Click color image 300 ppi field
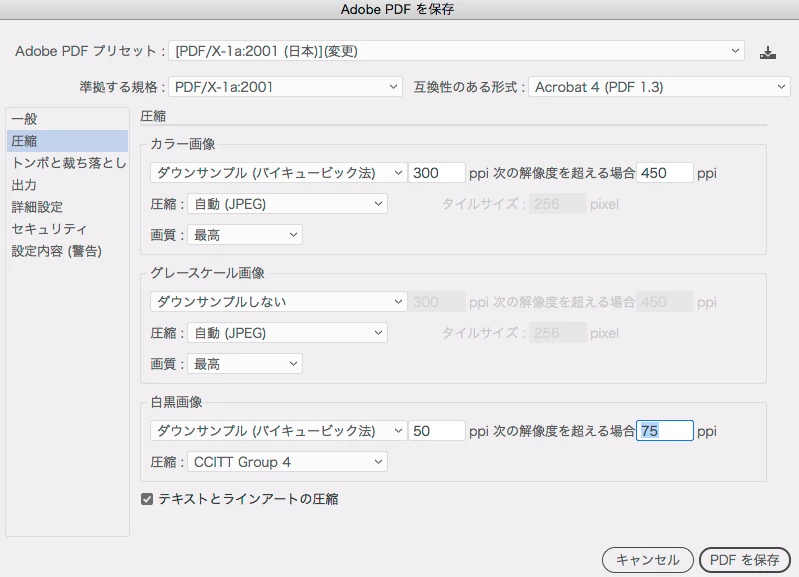The width and height of the screenshot is (799, 577). [x=437, y=173]
